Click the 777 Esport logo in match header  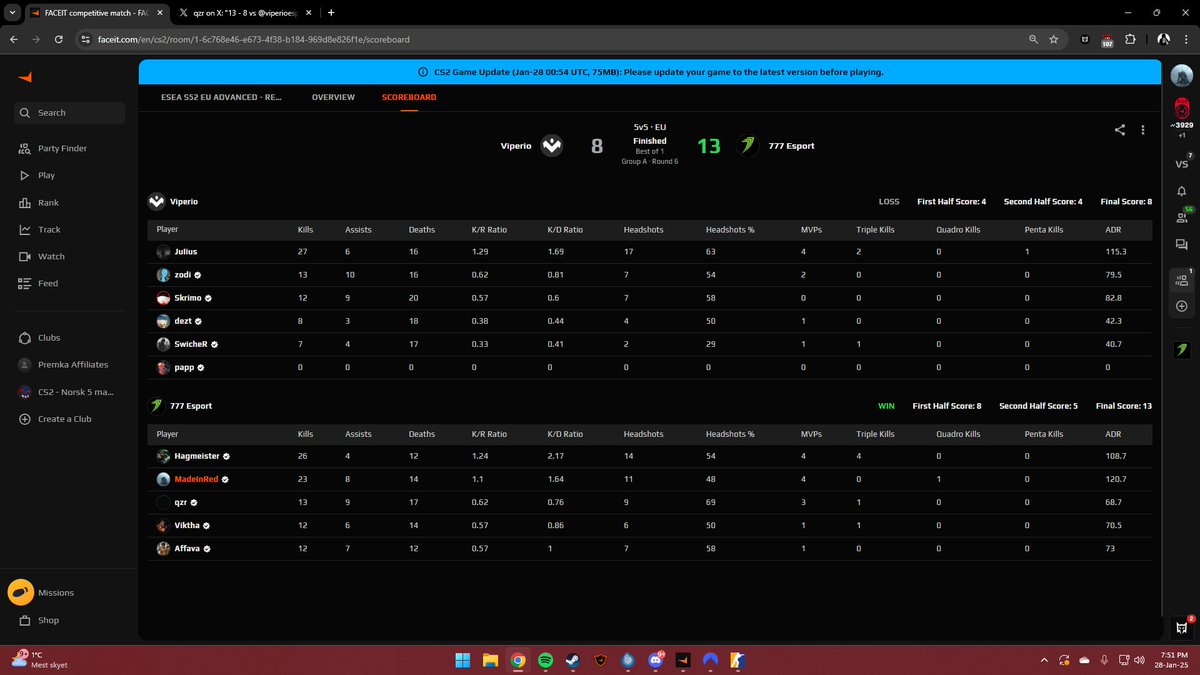coord(748,146)
